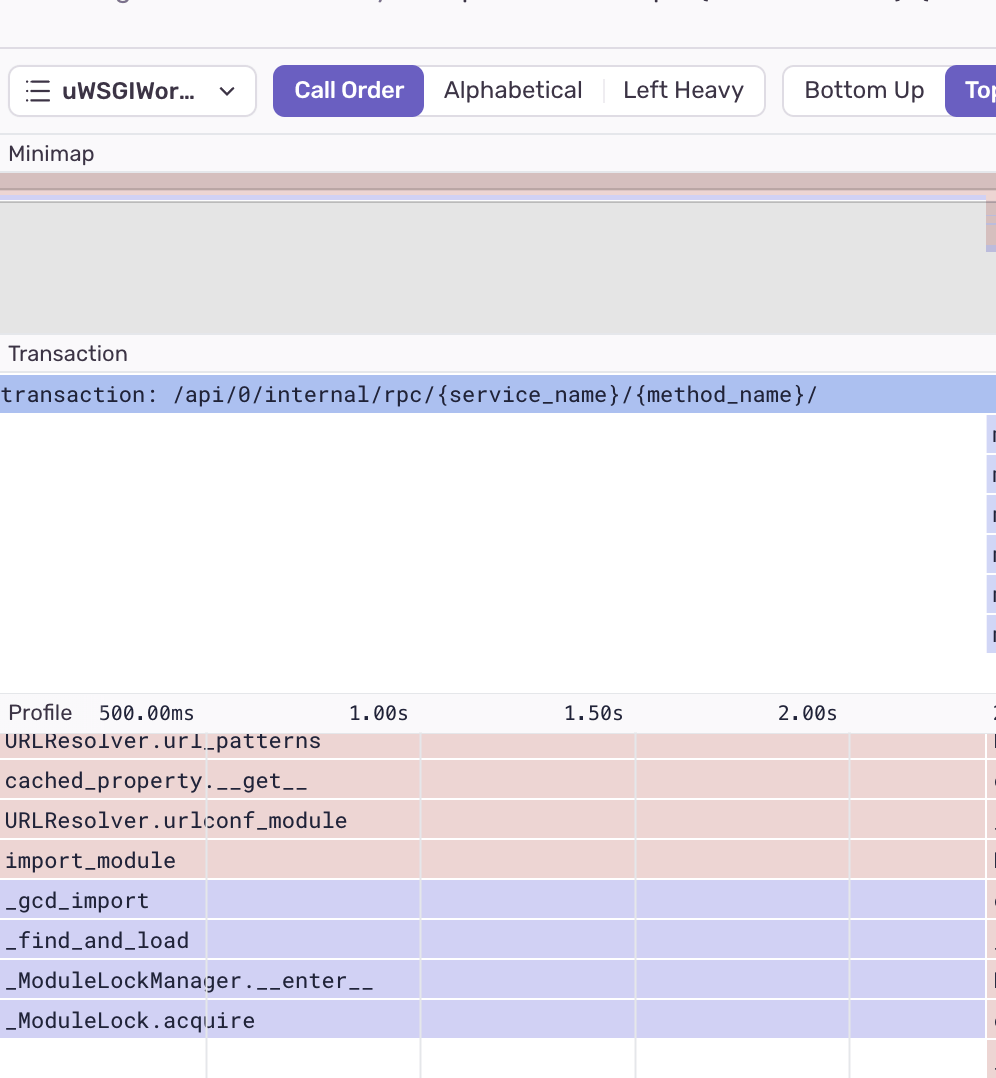The height and width of the screenshot is (1078, 996).
Task: Switch sorting to Left Heavy
Action: click(683, 91)
